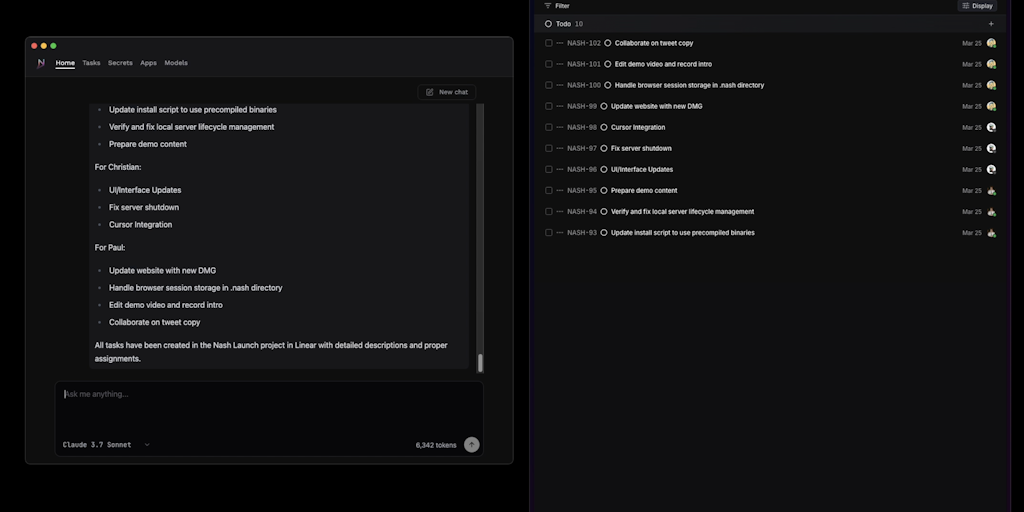Click assignee avatar on NASH-102 row
The height and width of the screenshot is (512, 1024).
(x=991, y=43)
